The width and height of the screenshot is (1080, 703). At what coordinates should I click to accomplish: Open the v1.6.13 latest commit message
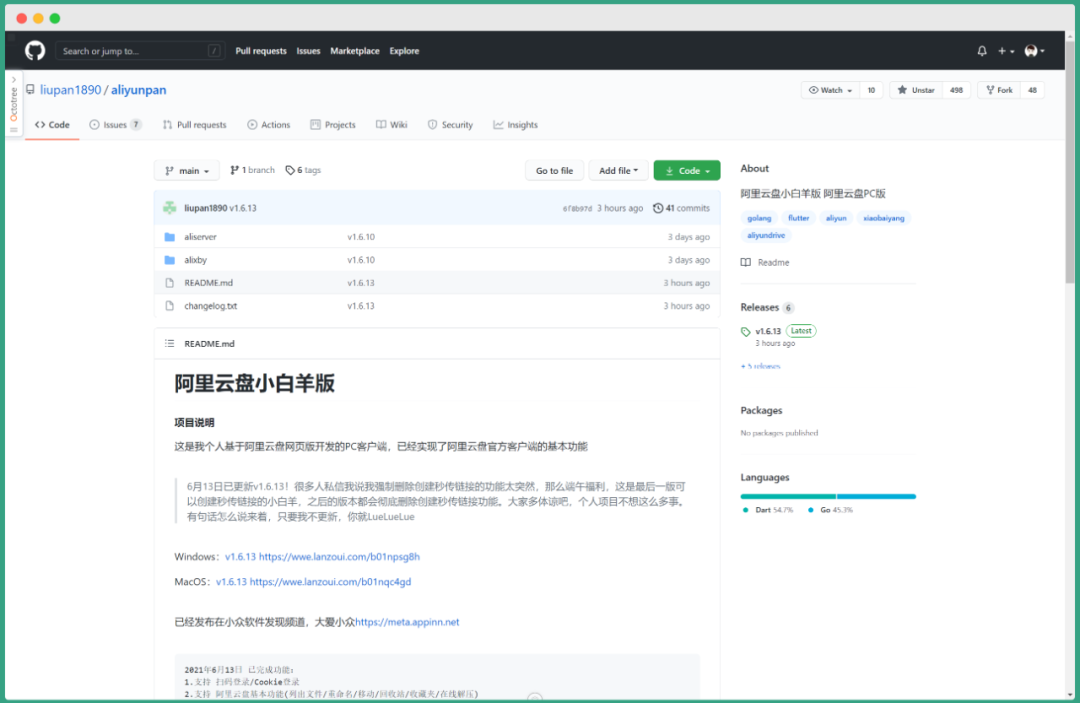pos(242,208)
